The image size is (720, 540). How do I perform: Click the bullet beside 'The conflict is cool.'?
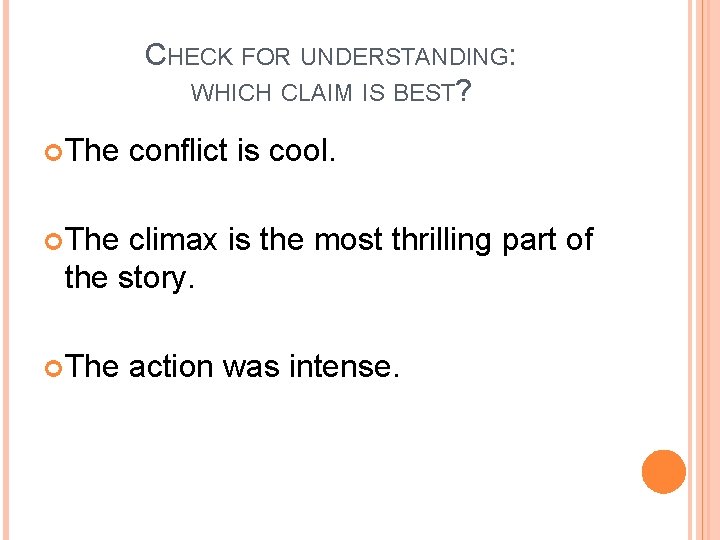(x=53, y=152)
